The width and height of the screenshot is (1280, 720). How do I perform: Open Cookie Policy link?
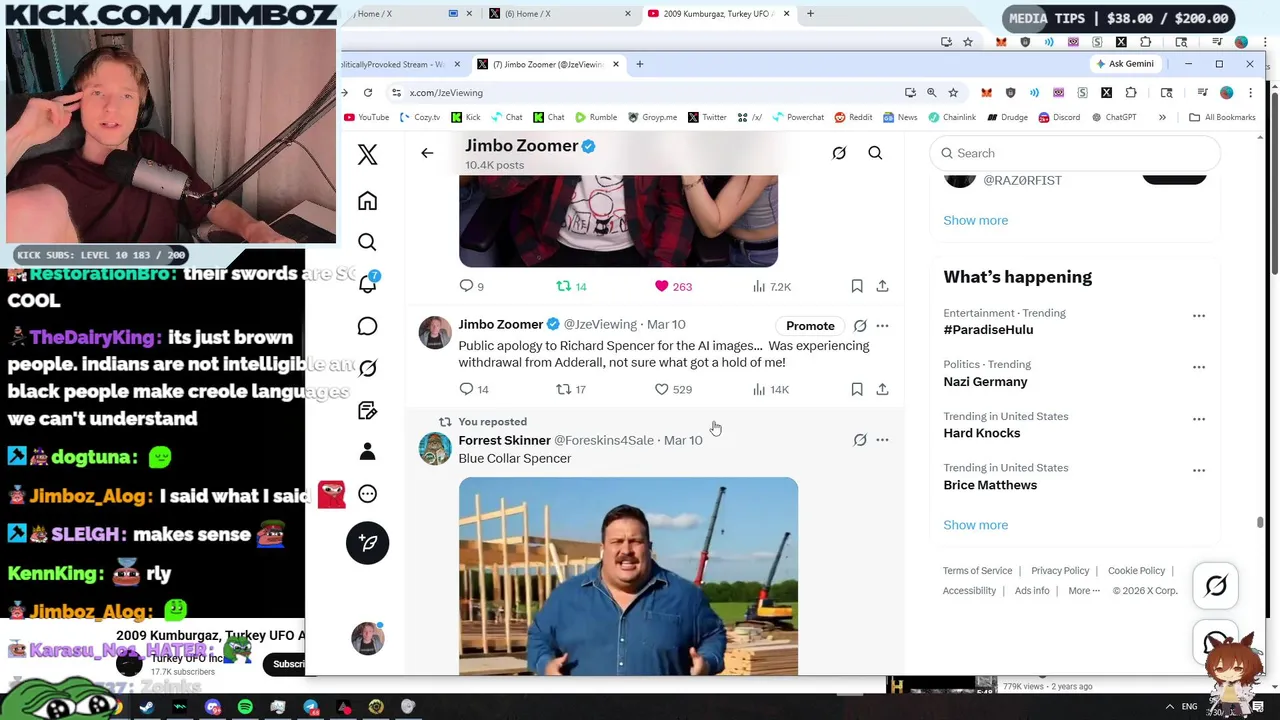point(1136,571)
